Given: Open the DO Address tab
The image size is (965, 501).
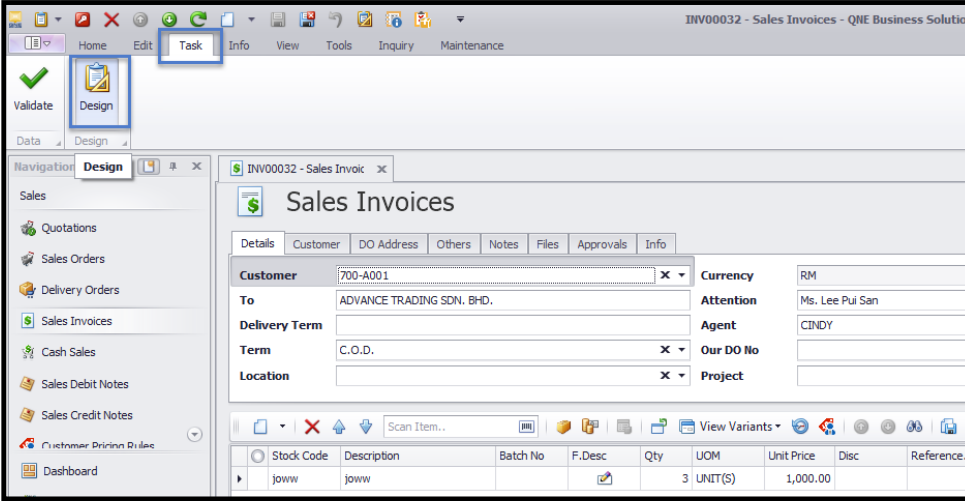Looking at the screenshot, I should pyautogui.click(x=391, y=244).
